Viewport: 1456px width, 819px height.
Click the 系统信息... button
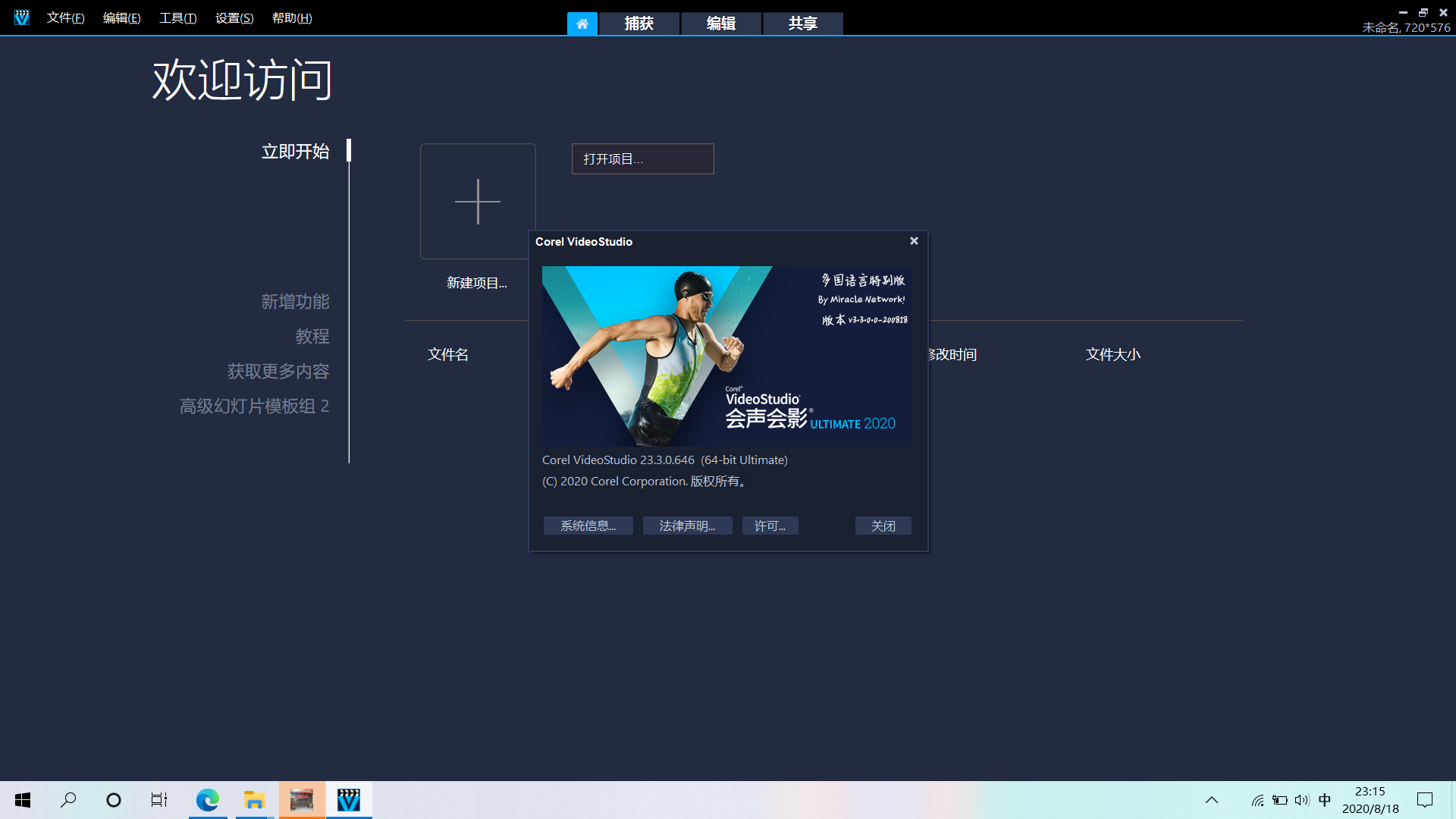(588, 526)
